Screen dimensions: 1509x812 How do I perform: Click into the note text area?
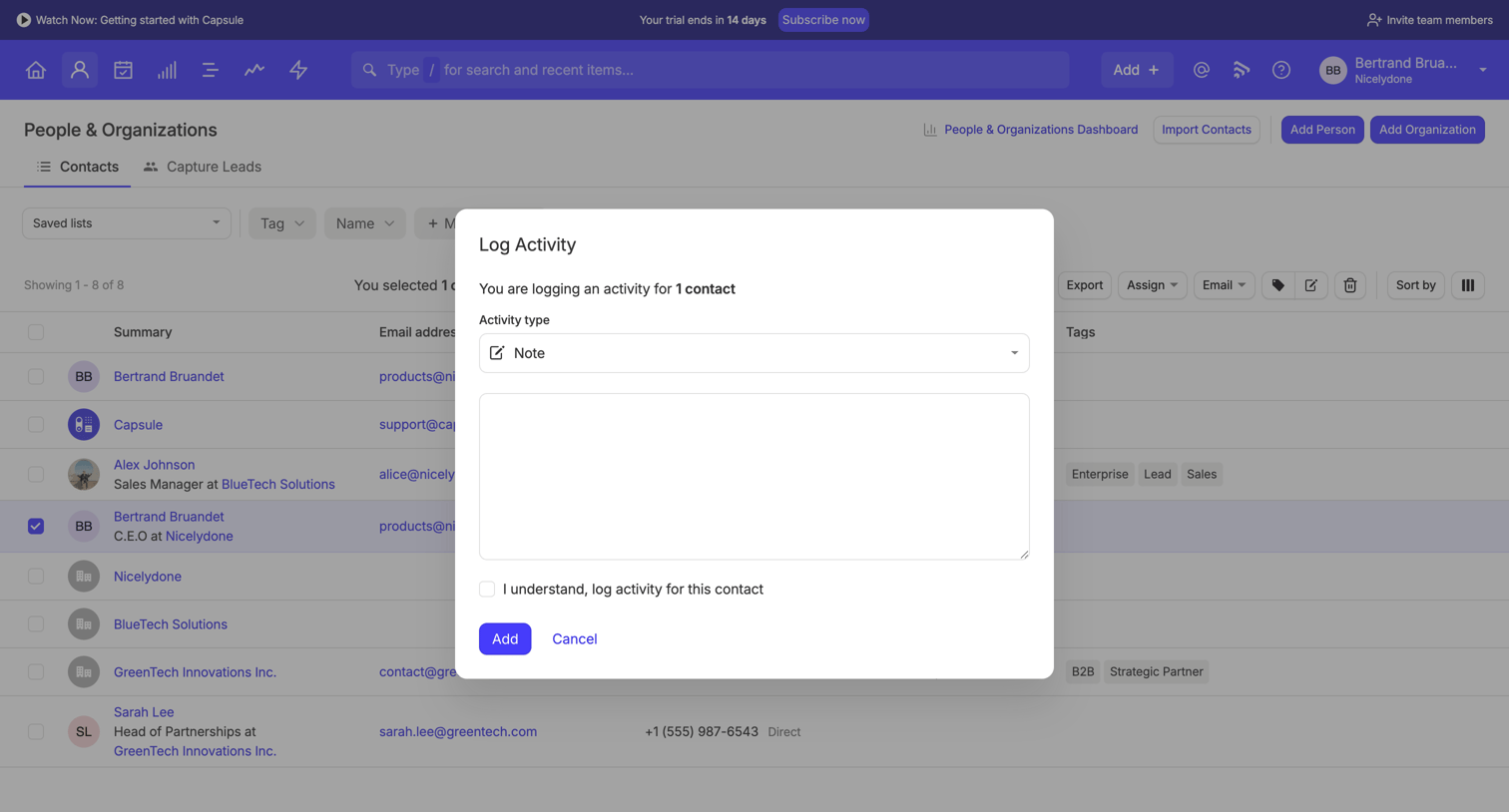coord(754,477)
